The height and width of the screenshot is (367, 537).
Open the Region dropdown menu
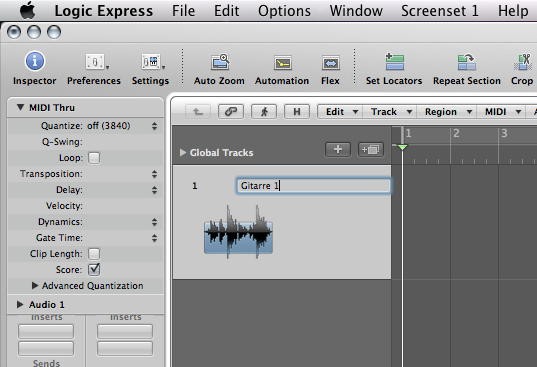[x=447, y=112]
